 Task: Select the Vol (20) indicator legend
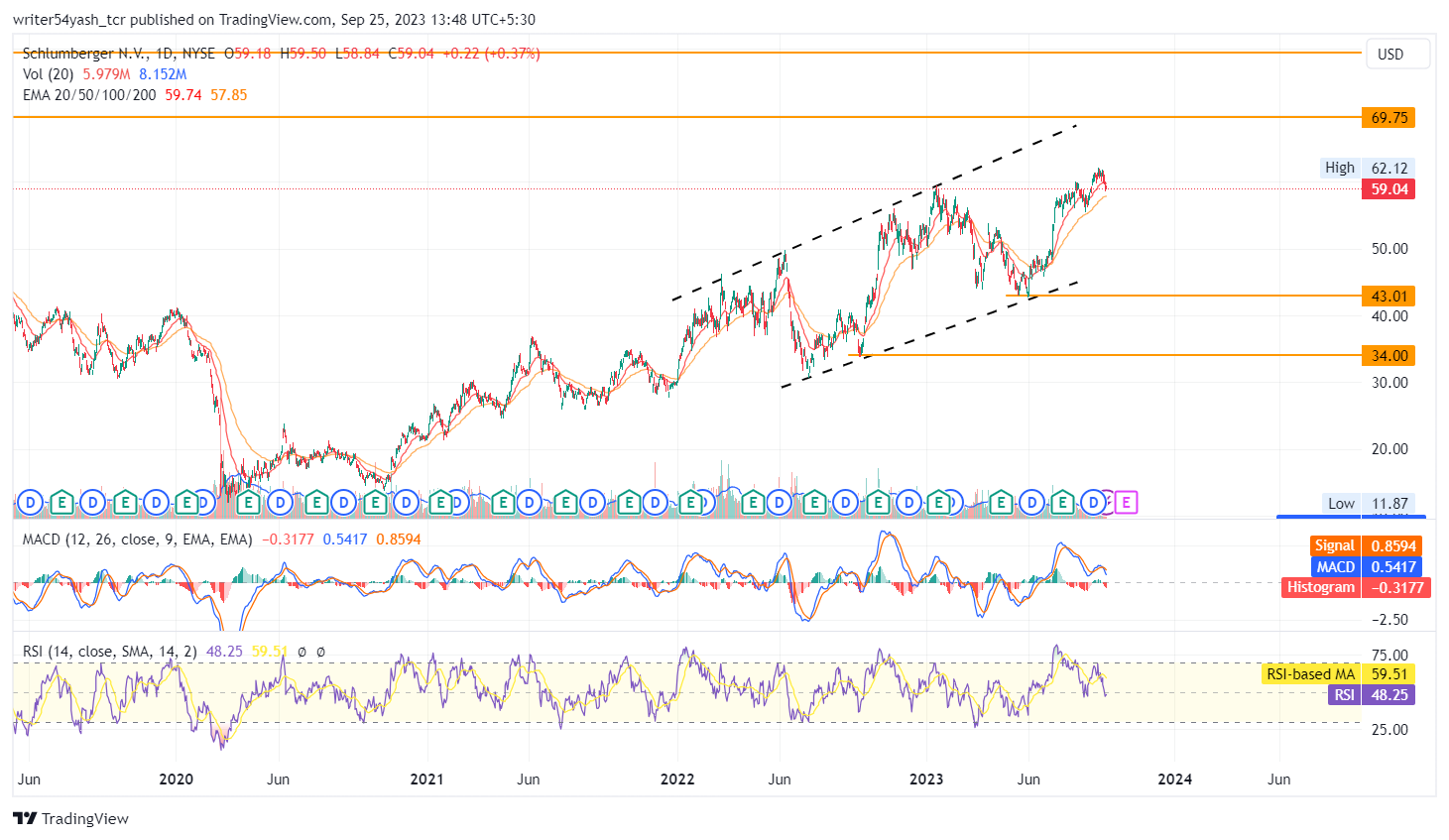coord(48,74)
